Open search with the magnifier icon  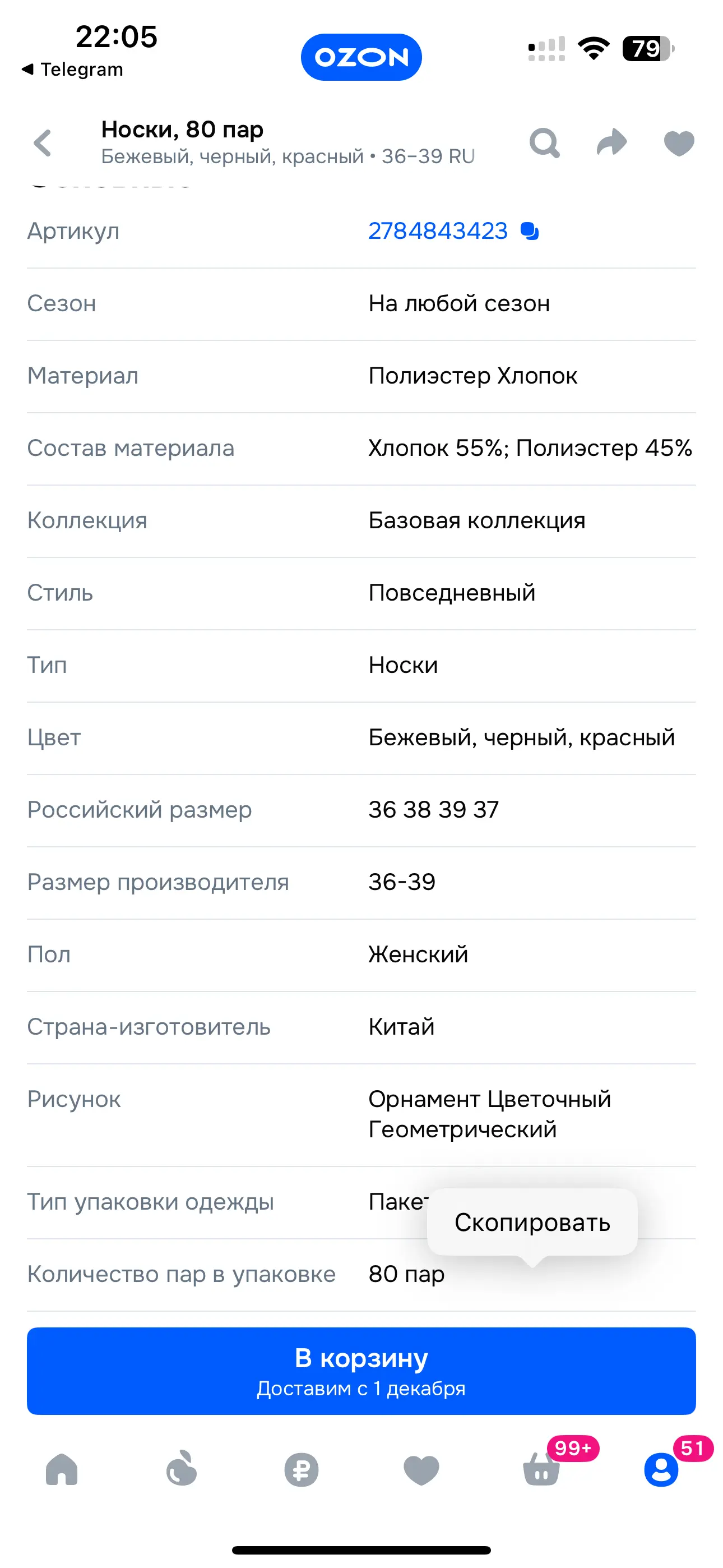[544, 143]
